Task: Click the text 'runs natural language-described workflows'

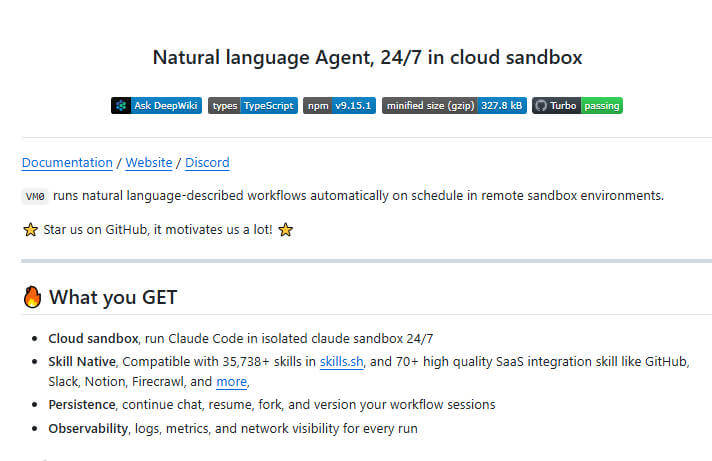Action: pos(180,196)
